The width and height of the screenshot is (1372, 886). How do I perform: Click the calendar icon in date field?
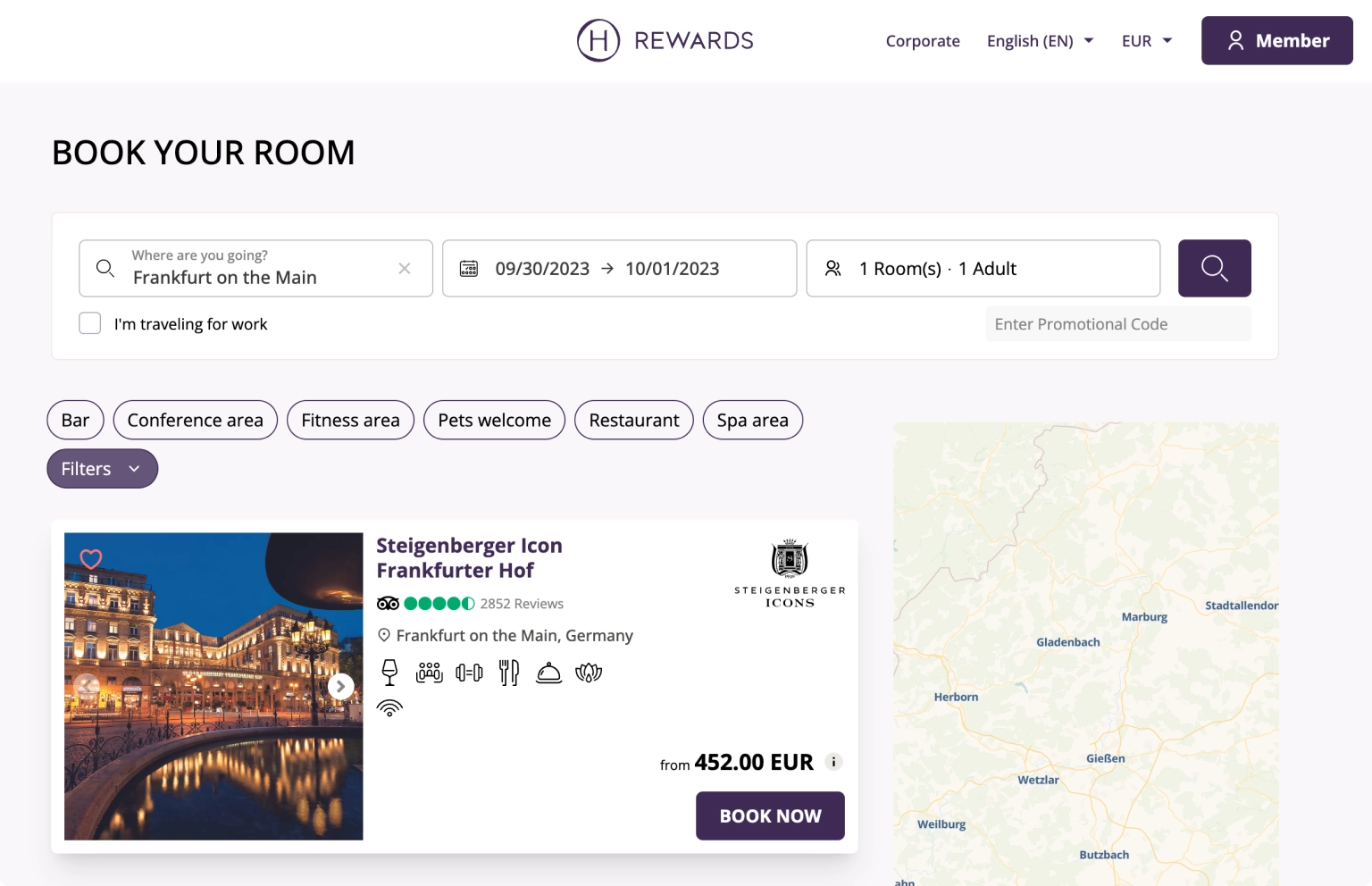[x=469, y=268]
